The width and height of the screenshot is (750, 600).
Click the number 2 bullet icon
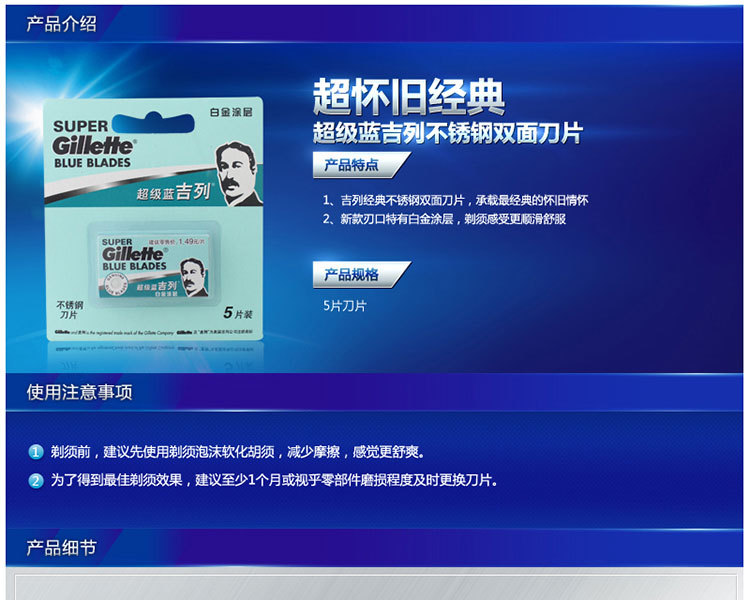[x=35, y=480]
